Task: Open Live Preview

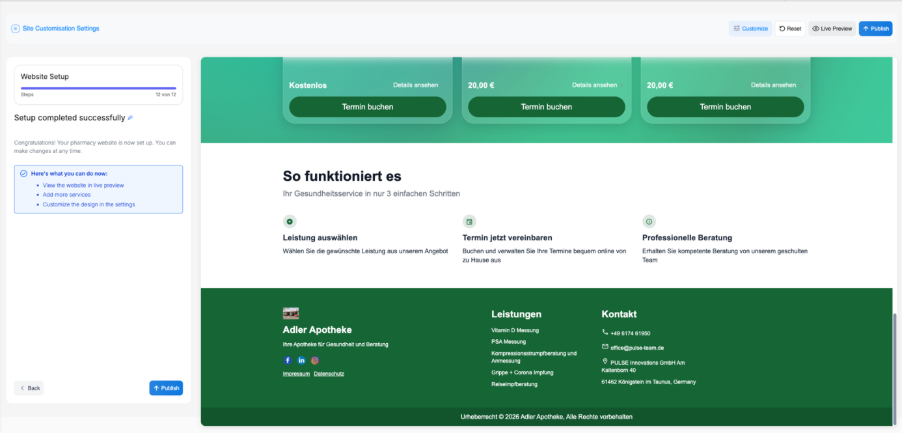Action: click(x=832, y=29)
